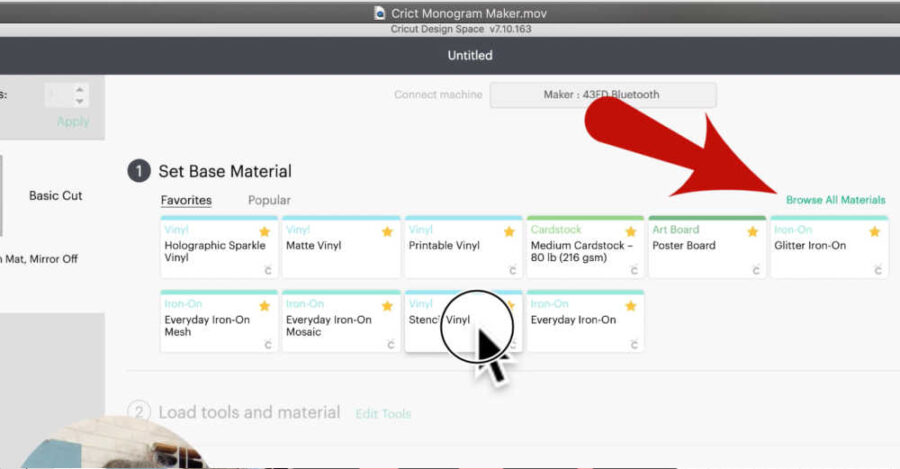Viewport: 900px width, 469px height.
Task: Click Cricut logo icon on Printable Vinyl card
Action: pos(512,270)
